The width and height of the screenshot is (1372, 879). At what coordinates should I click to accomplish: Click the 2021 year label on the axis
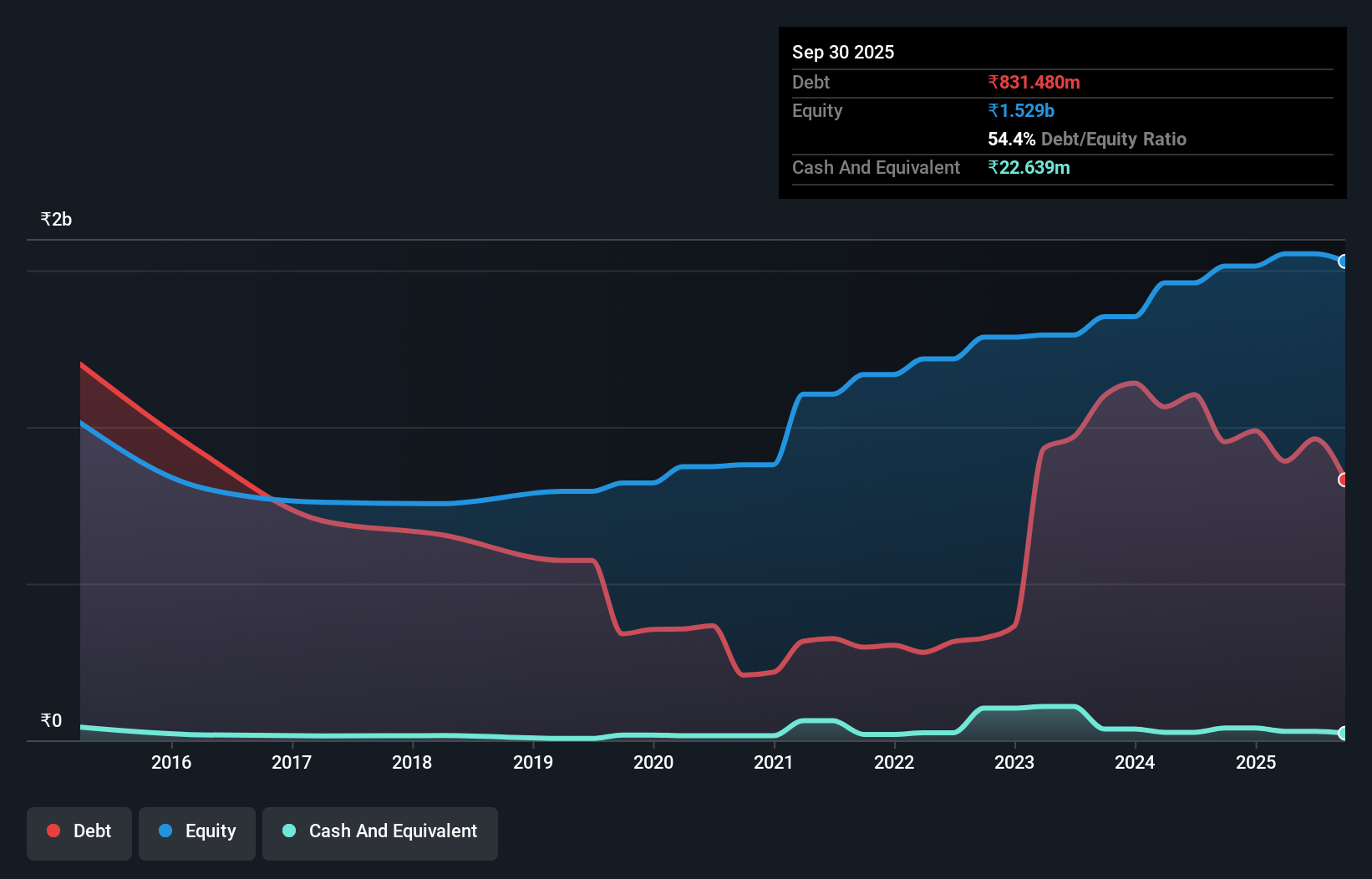click(774, 762)
